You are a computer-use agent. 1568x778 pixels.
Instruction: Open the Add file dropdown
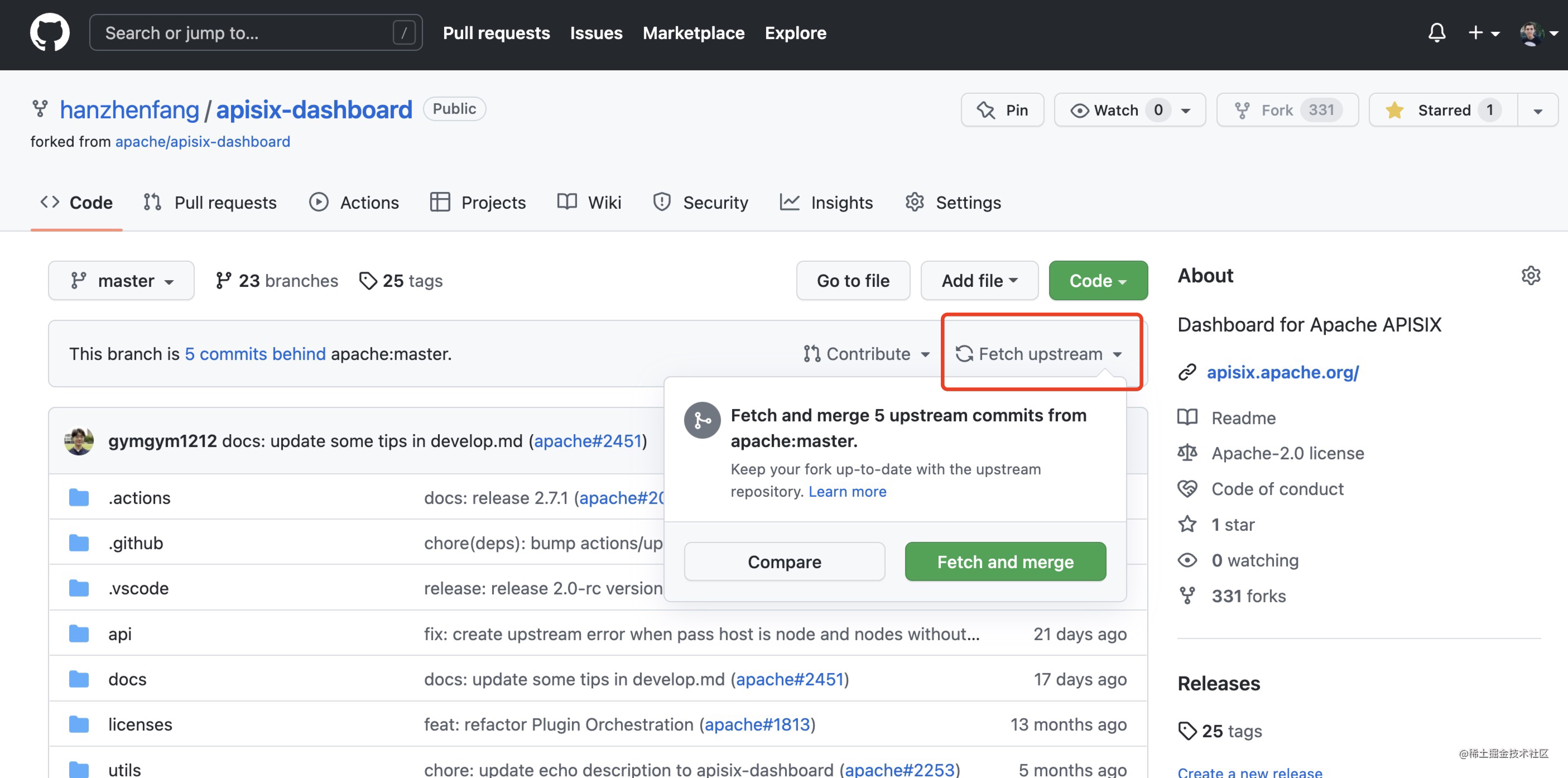(x=979, y=281)
